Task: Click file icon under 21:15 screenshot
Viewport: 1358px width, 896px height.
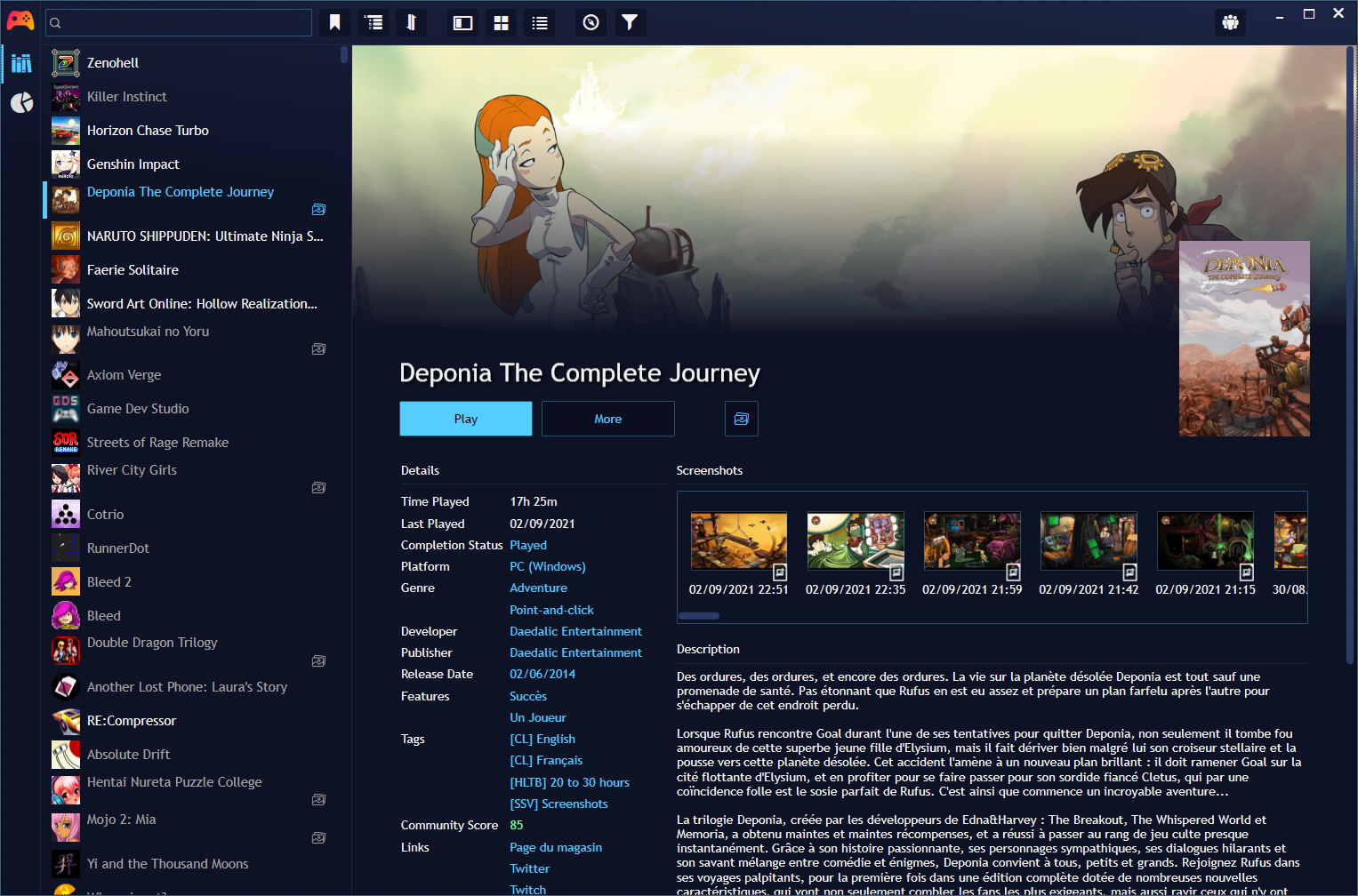Action: pos(1246,572)
